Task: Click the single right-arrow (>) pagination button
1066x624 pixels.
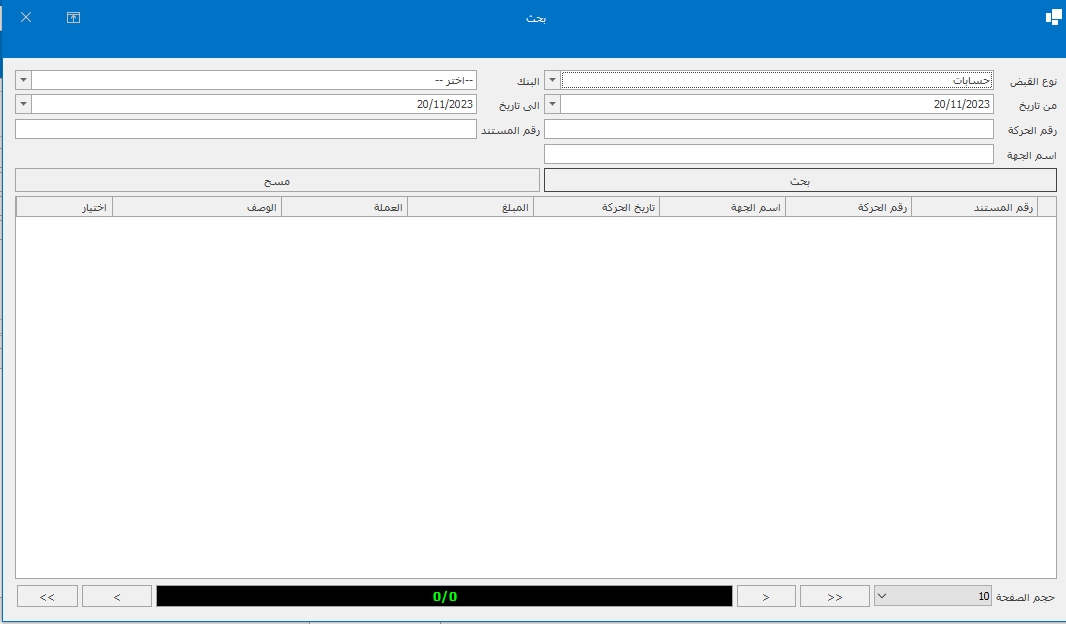Action: [x=766, y=596]
